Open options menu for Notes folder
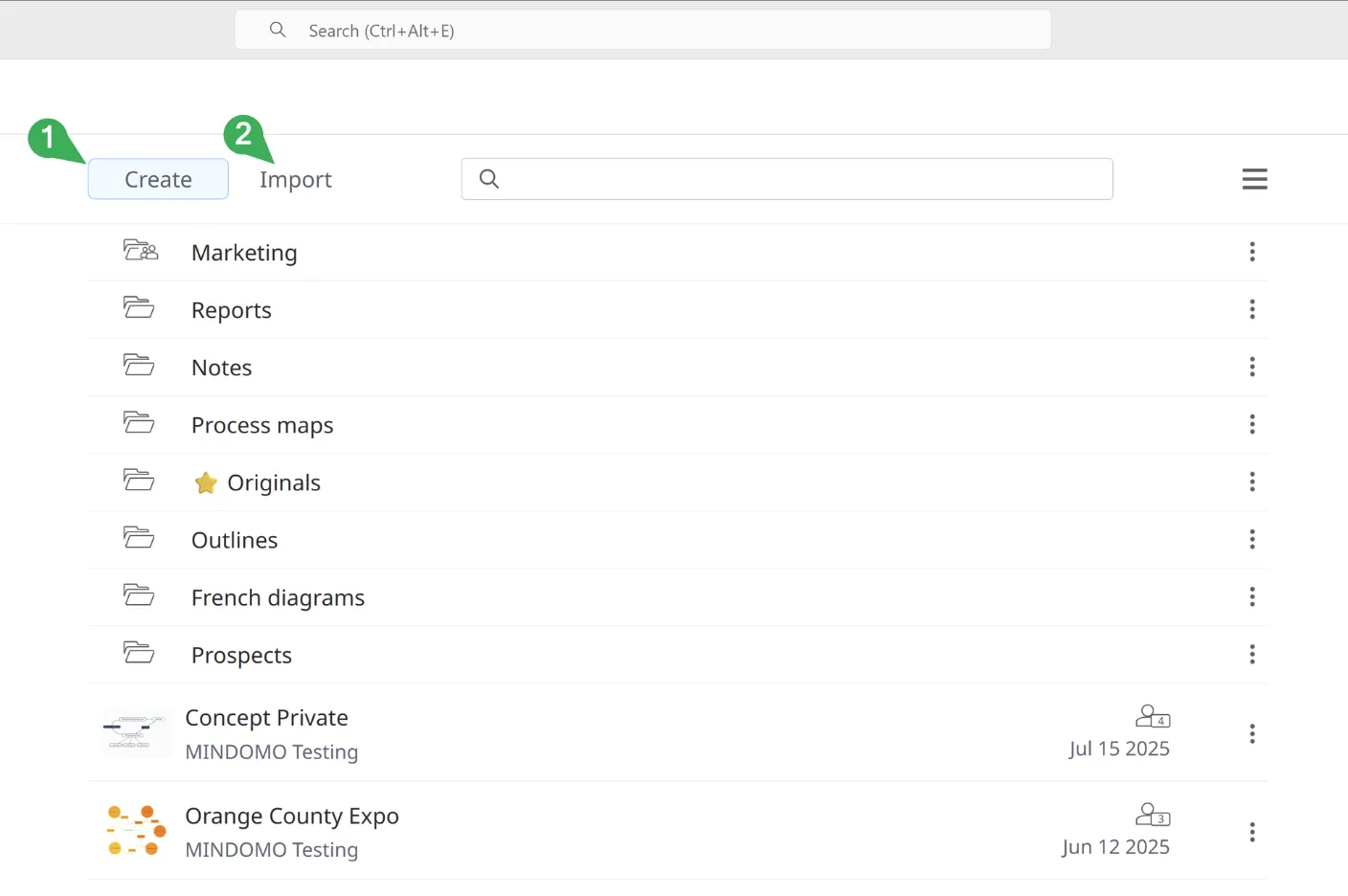Image resolution: width=1348 pixels, height=896 pixels. click(1251, 367)
